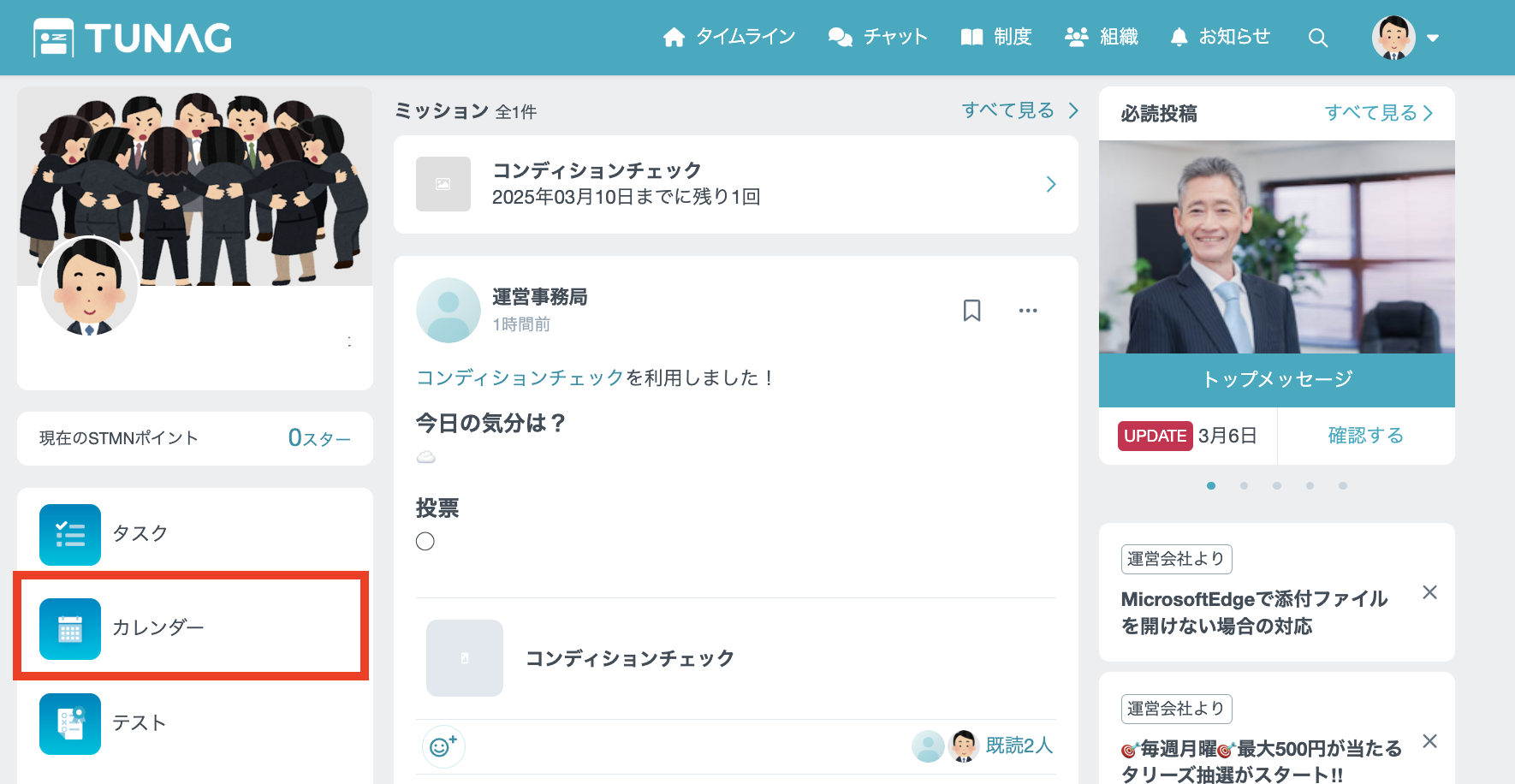Expand the コンディションチェック mission chevron

coord(1051,185)
